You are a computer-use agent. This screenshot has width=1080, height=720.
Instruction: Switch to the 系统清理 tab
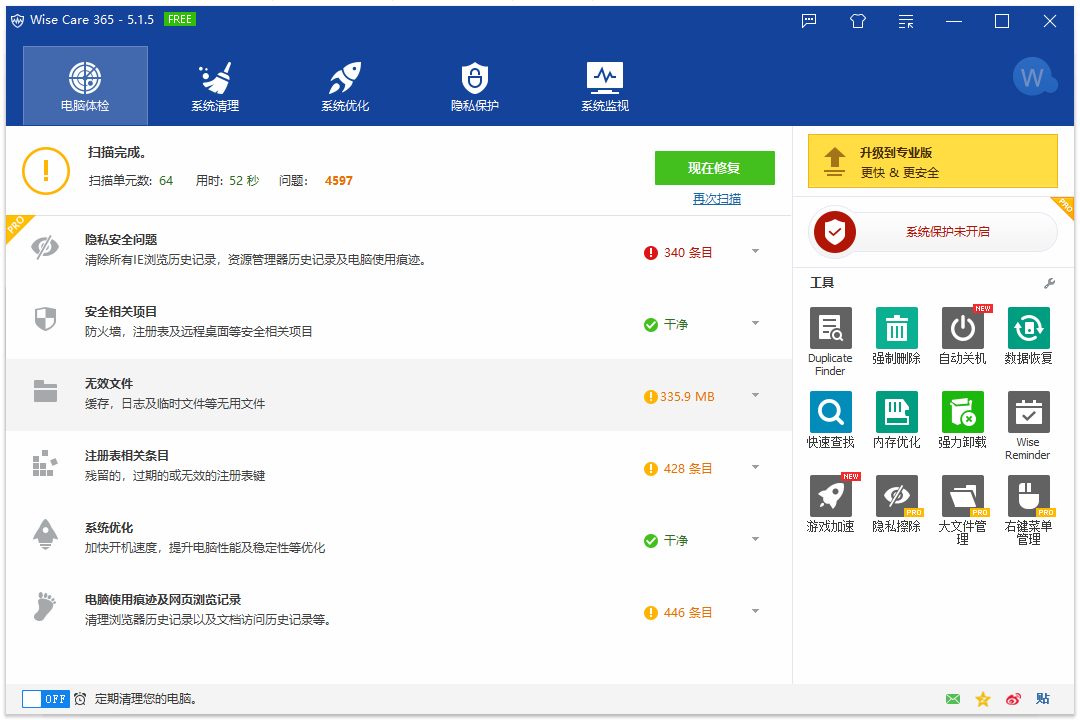[215, 85]
